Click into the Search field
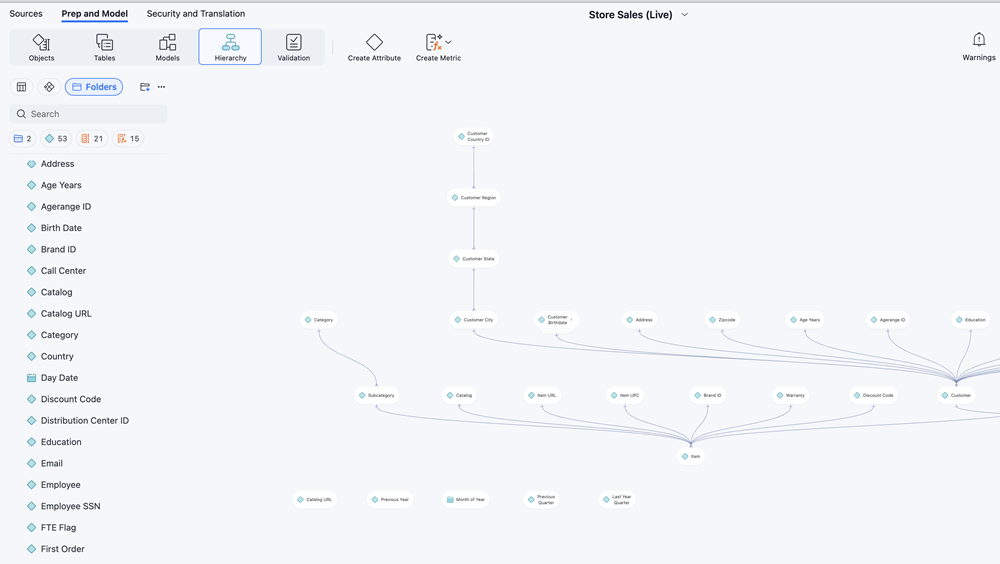This screenshot has height=564, width=1000. coord(88,114)
